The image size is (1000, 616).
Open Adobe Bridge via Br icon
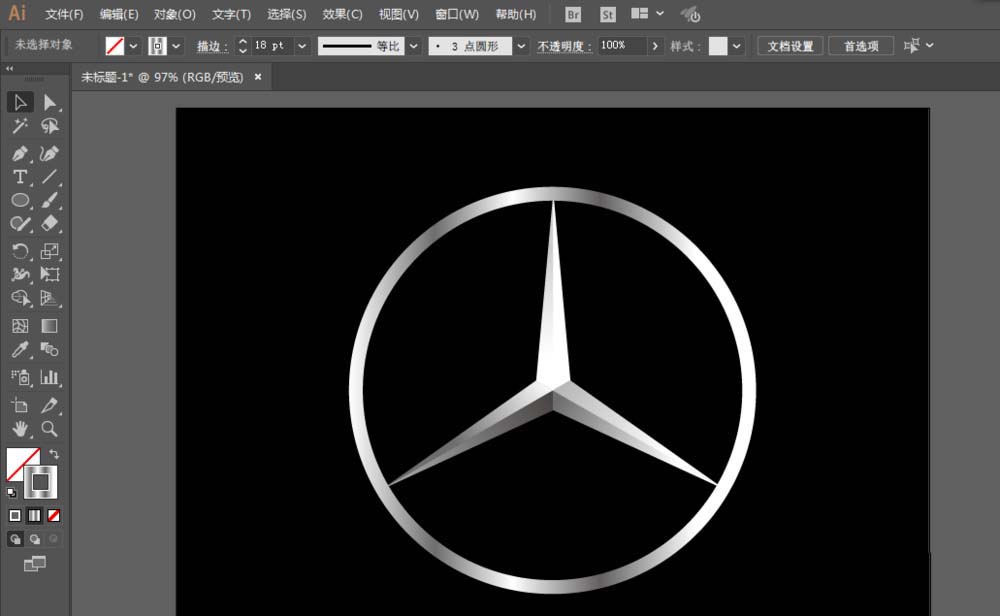573,15
